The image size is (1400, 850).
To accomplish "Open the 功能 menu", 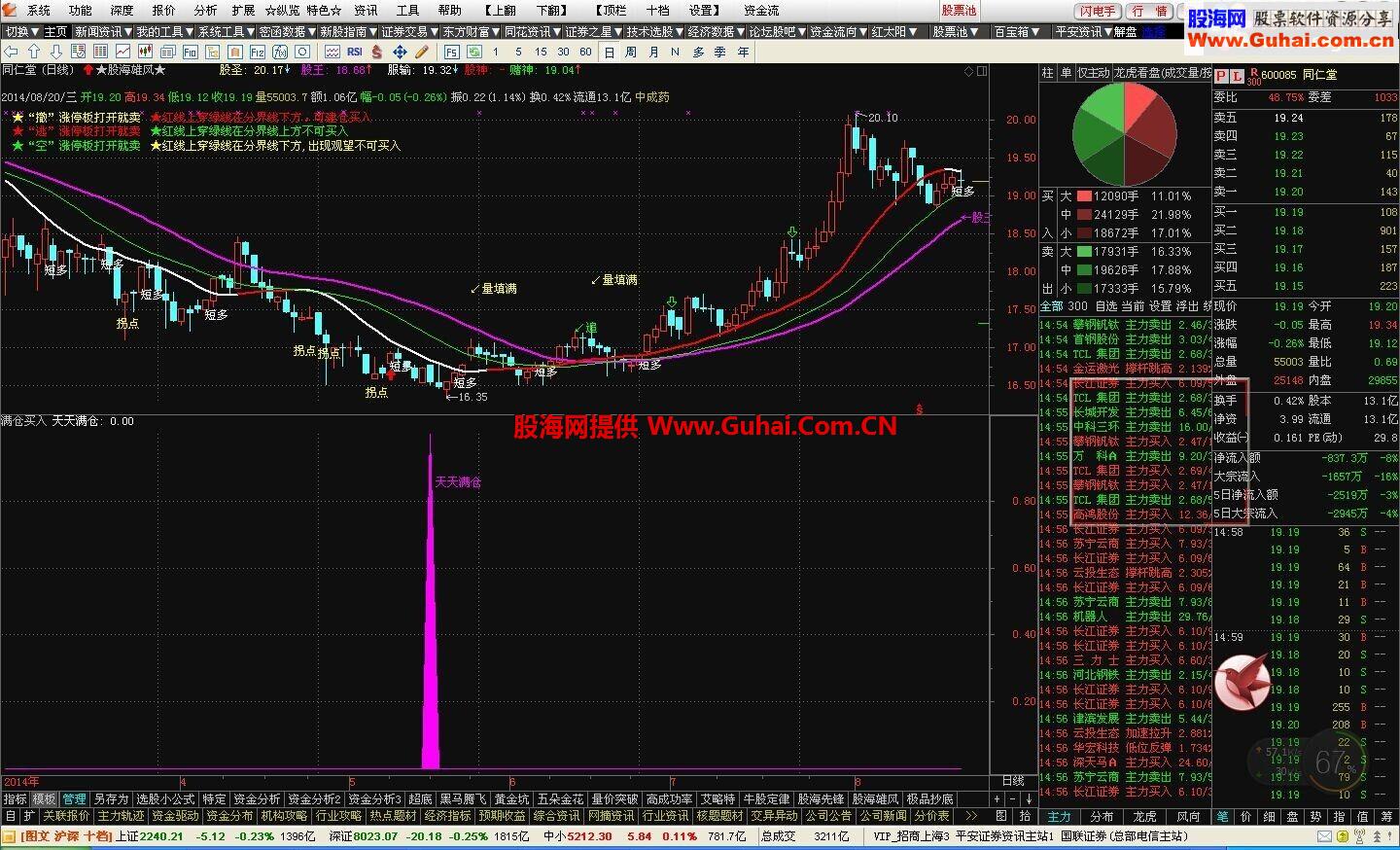I will [x=81, y=11].
